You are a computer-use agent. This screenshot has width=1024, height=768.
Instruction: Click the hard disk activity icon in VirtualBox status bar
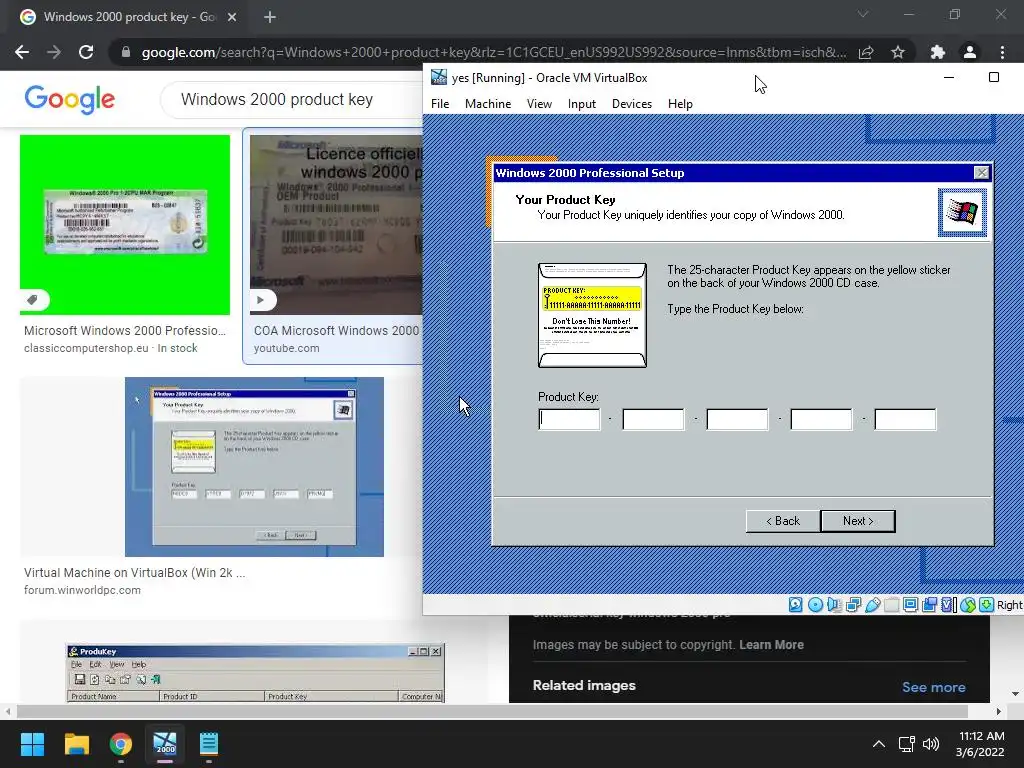[x=795, y=605]
